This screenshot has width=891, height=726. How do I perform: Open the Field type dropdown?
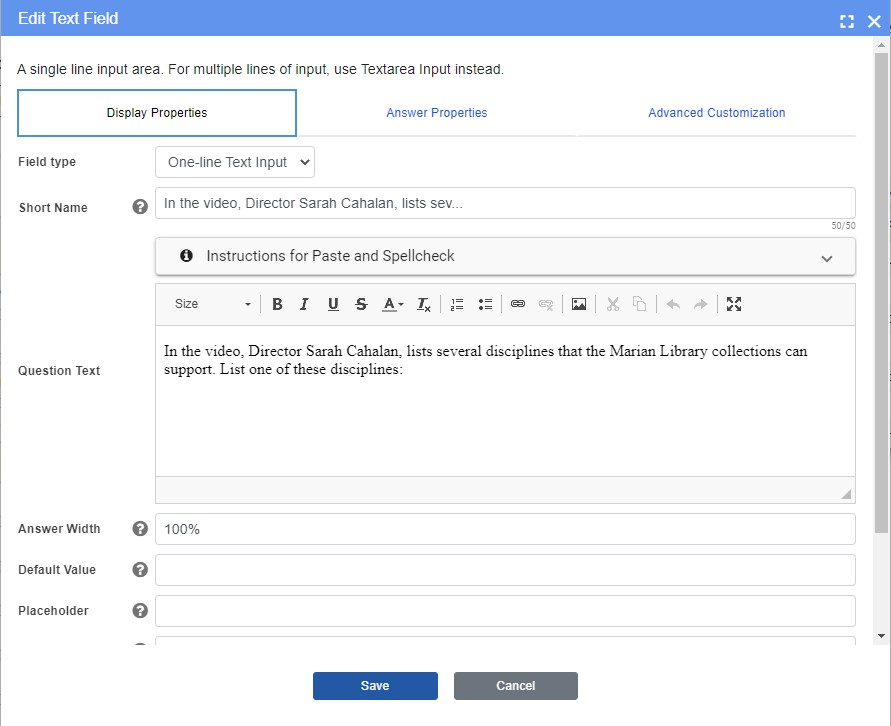234,161
